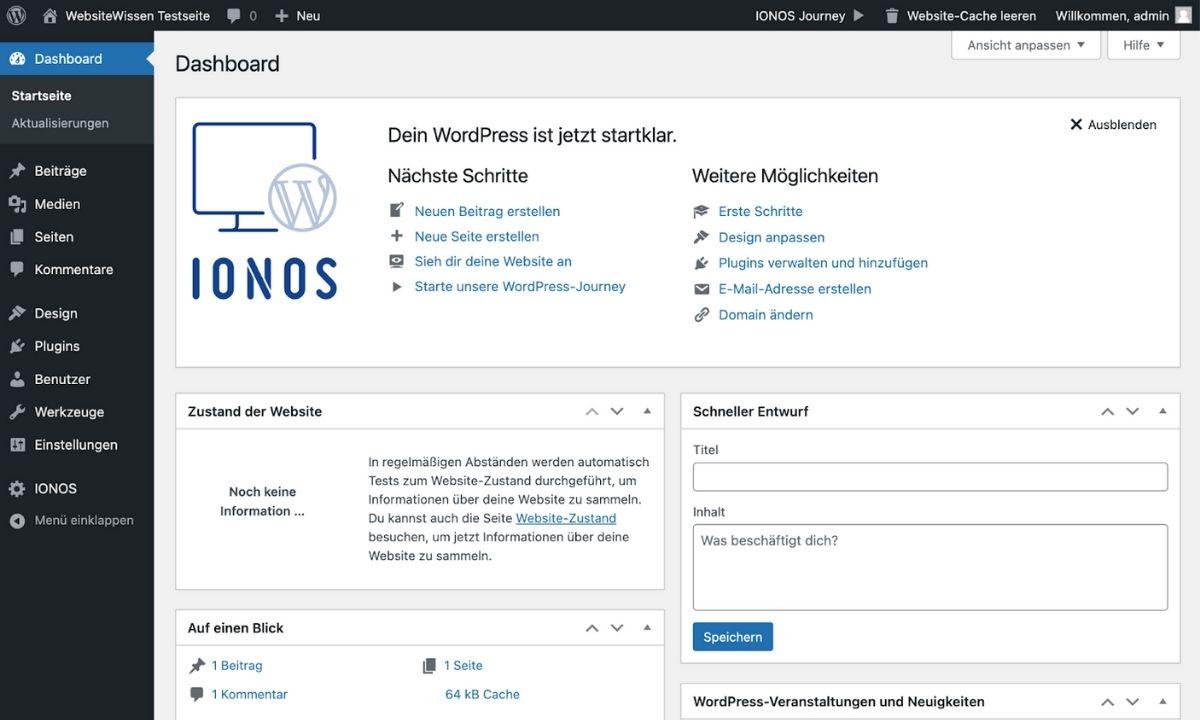The height and width of the screenshot is (720, 1200).
Task: Open the comments bubble icon in admin bar
Action: click(234, 16)
